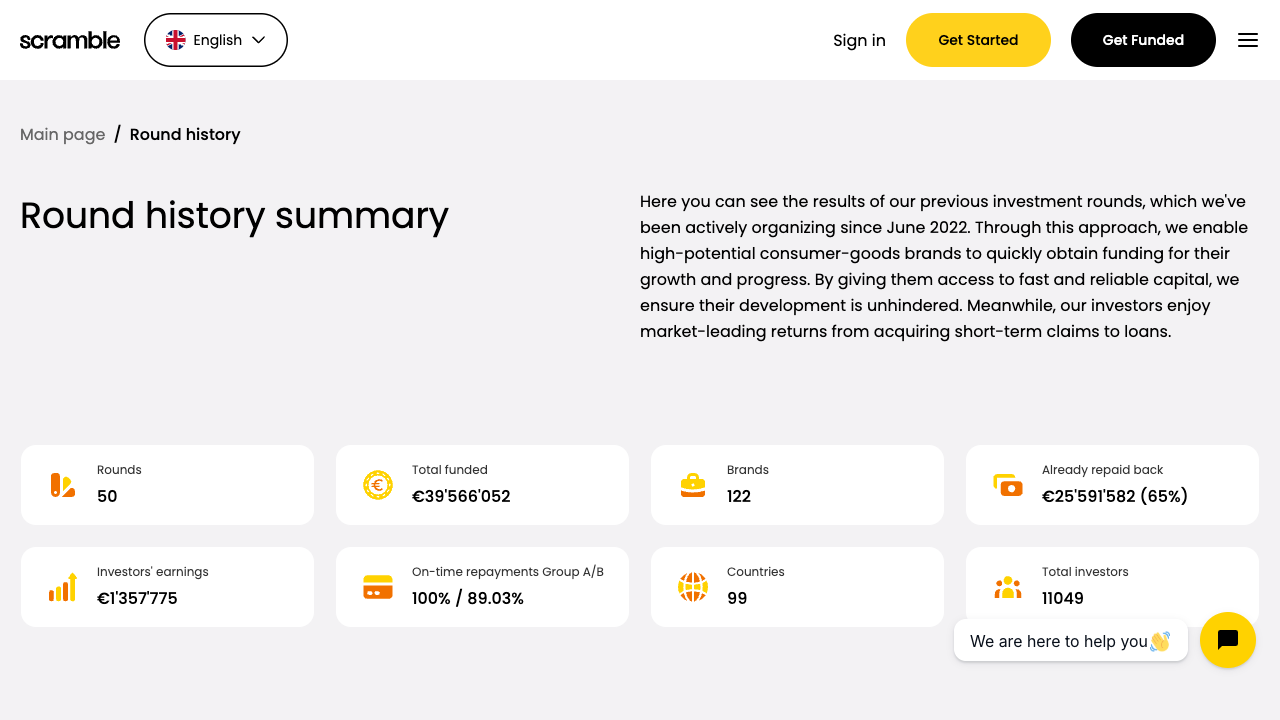Select the briefcase icon next to Brands
The image size is (1280, 720).
[693, 484]
